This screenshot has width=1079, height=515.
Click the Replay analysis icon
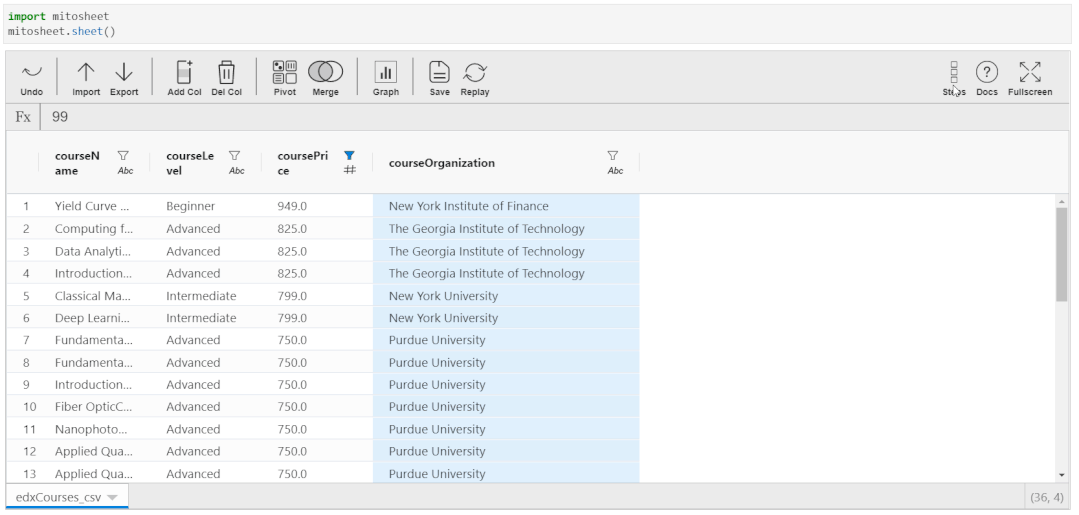pos(475,72)
